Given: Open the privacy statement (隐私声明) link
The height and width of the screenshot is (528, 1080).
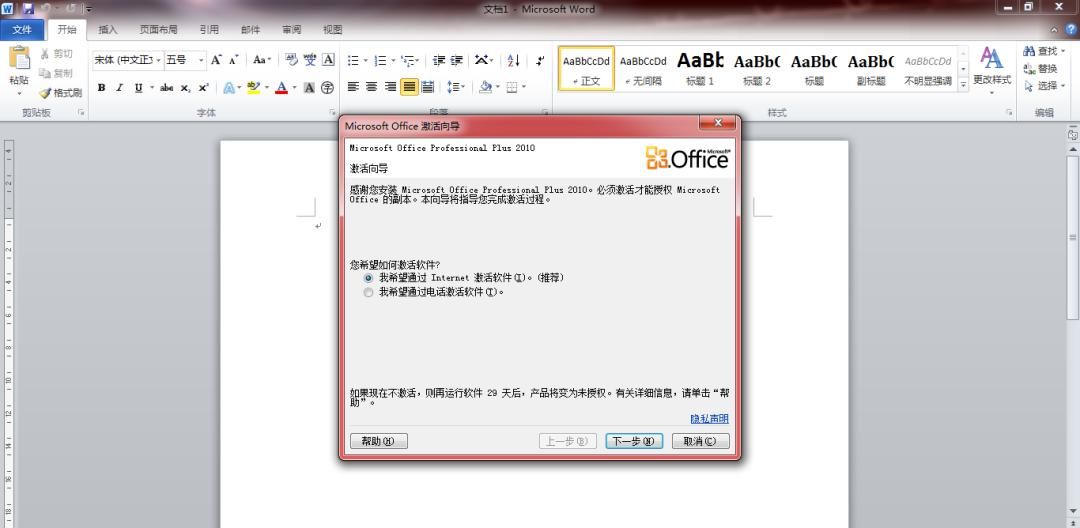Looking at the screenshot, I should pyautogui.click(x=709, y=419).
